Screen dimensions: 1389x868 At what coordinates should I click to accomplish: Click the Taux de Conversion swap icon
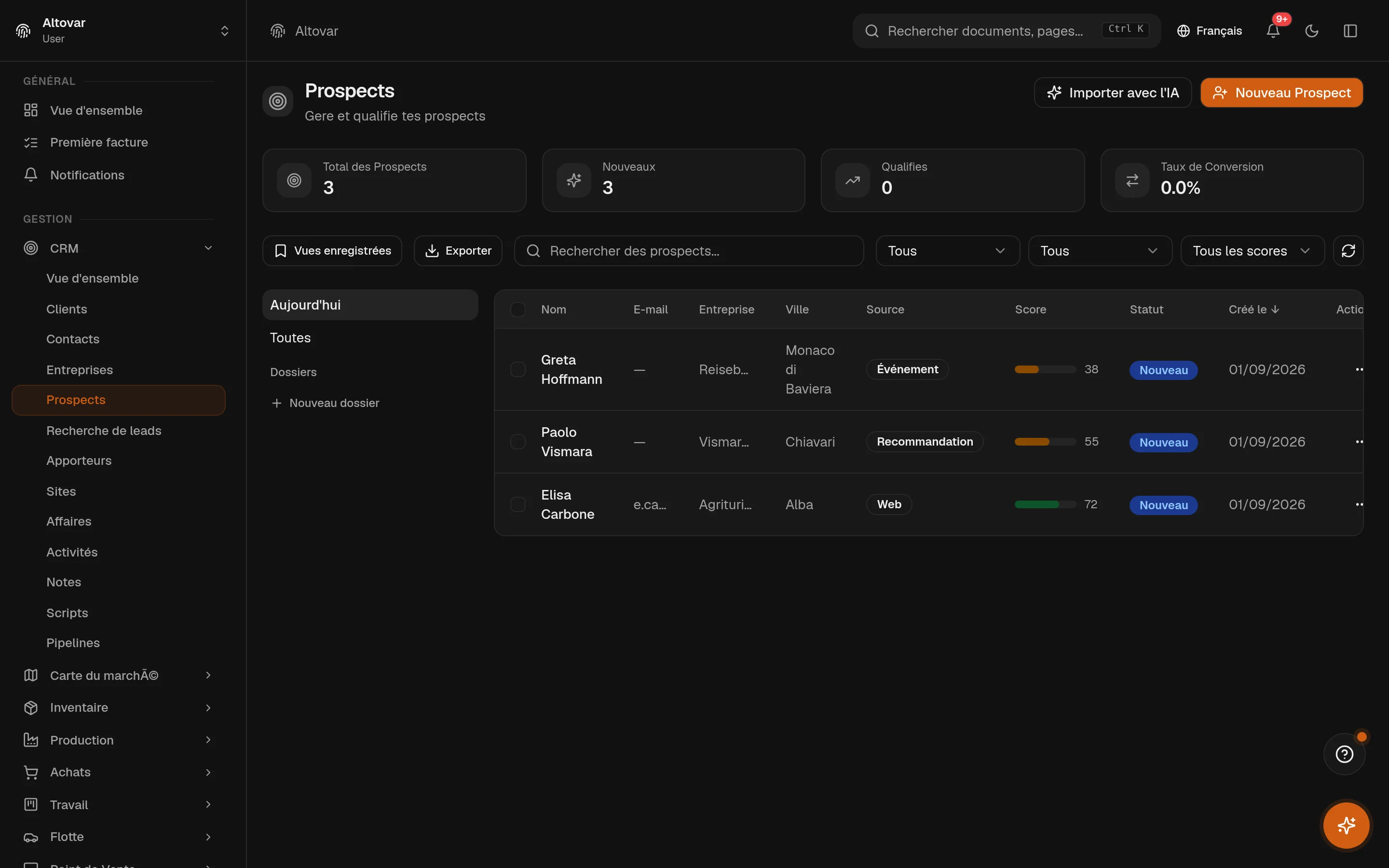pyautogui.click(x=1132, y=180)
